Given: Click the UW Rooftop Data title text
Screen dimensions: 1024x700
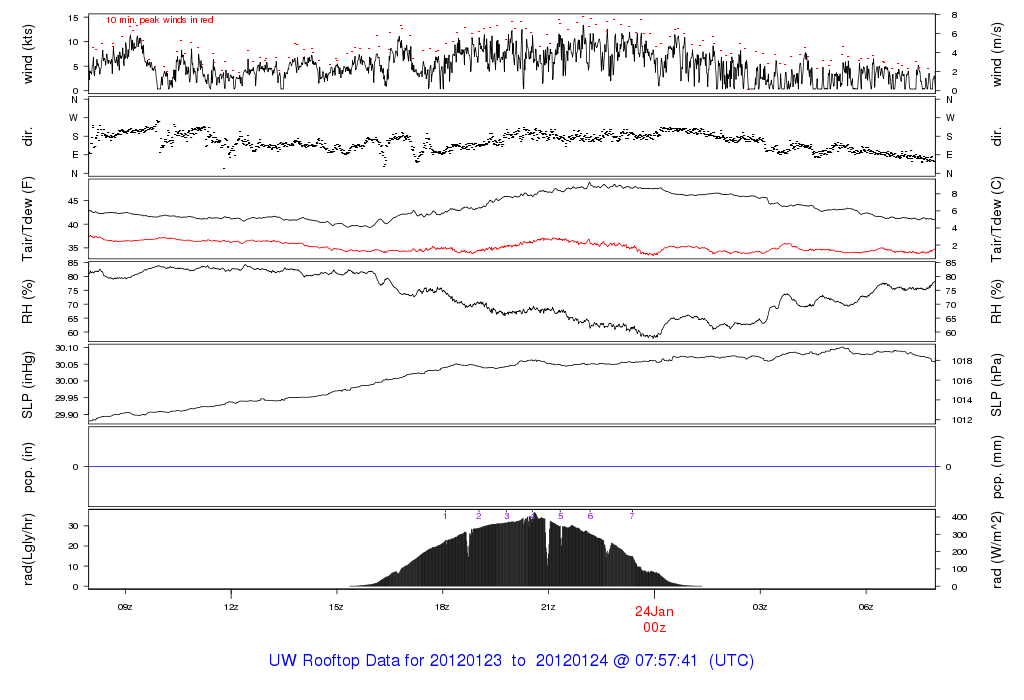Looking at the screenshot, I should 511,661.
